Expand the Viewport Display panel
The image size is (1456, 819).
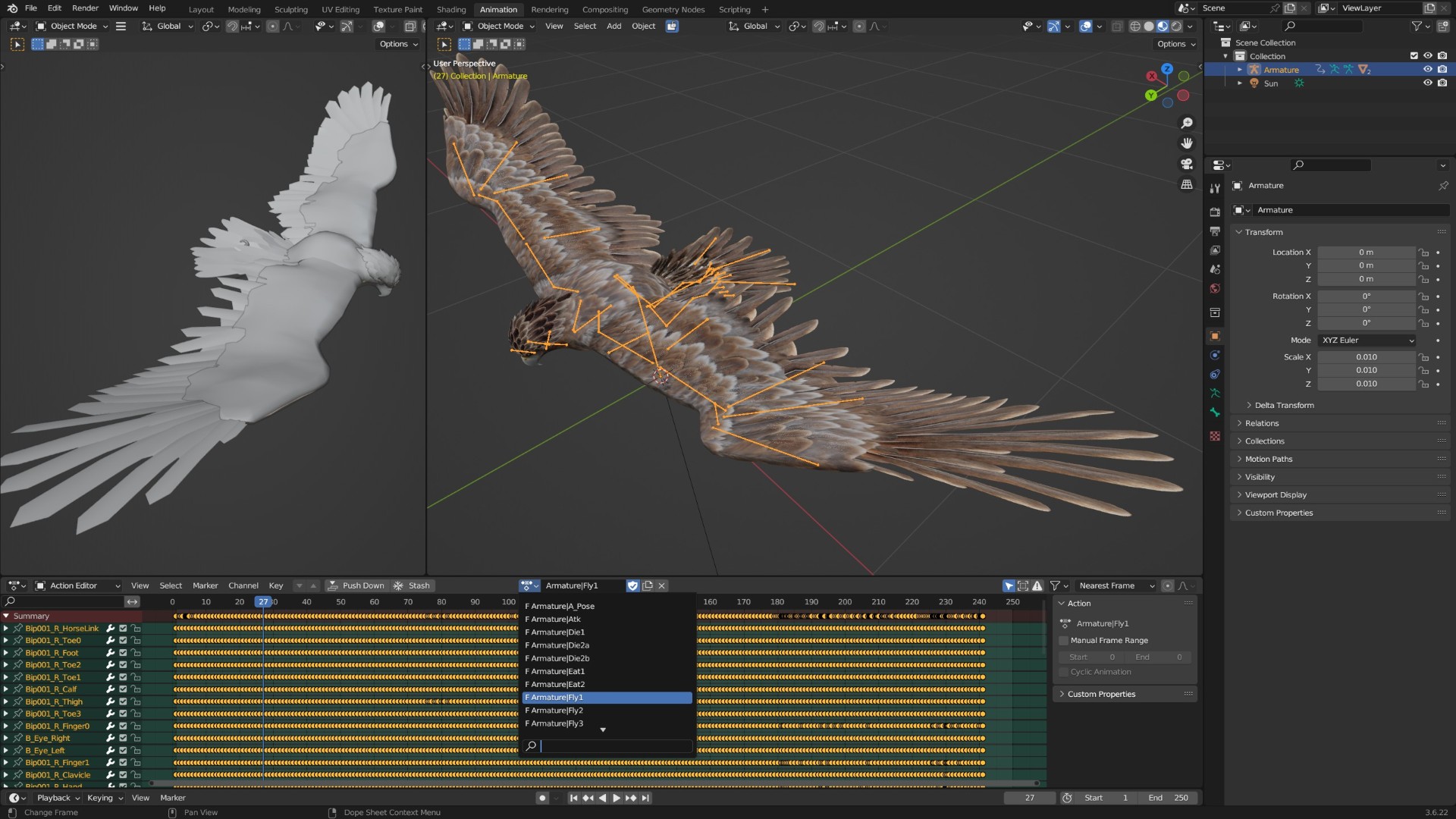(1276, 495)
